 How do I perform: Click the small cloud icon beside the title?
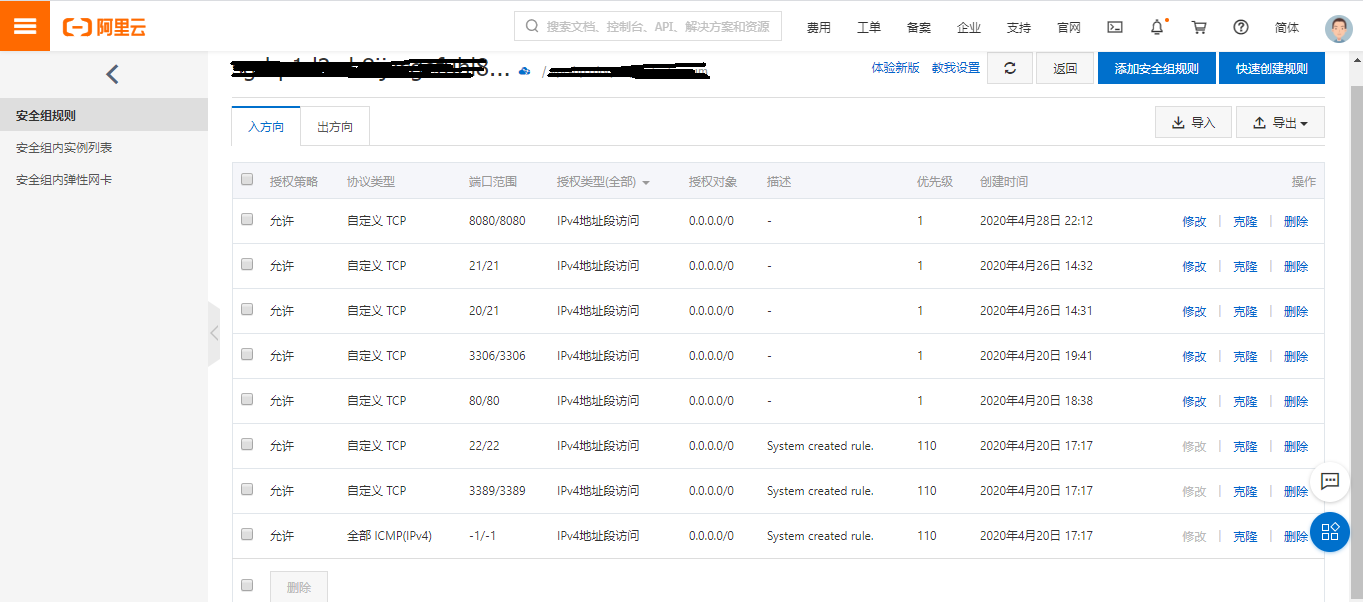click(525, 70)
